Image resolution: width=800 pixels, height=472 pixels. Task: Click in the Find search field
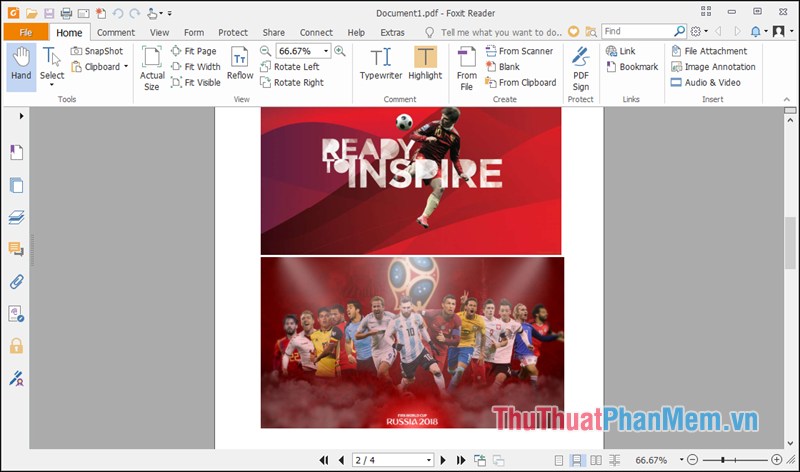pos(638,31)
